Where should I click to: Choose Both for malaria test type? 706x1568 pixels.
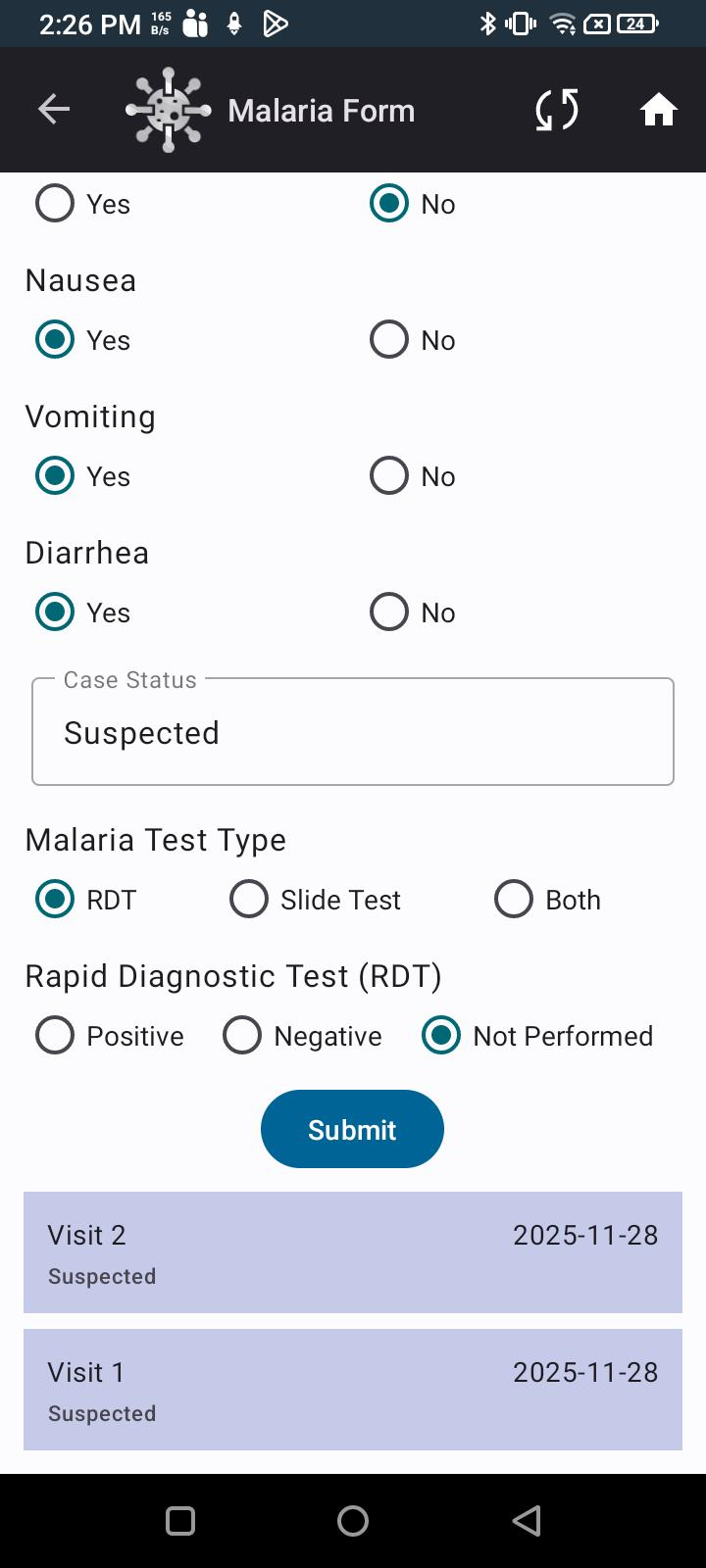(x=514, y=900)
